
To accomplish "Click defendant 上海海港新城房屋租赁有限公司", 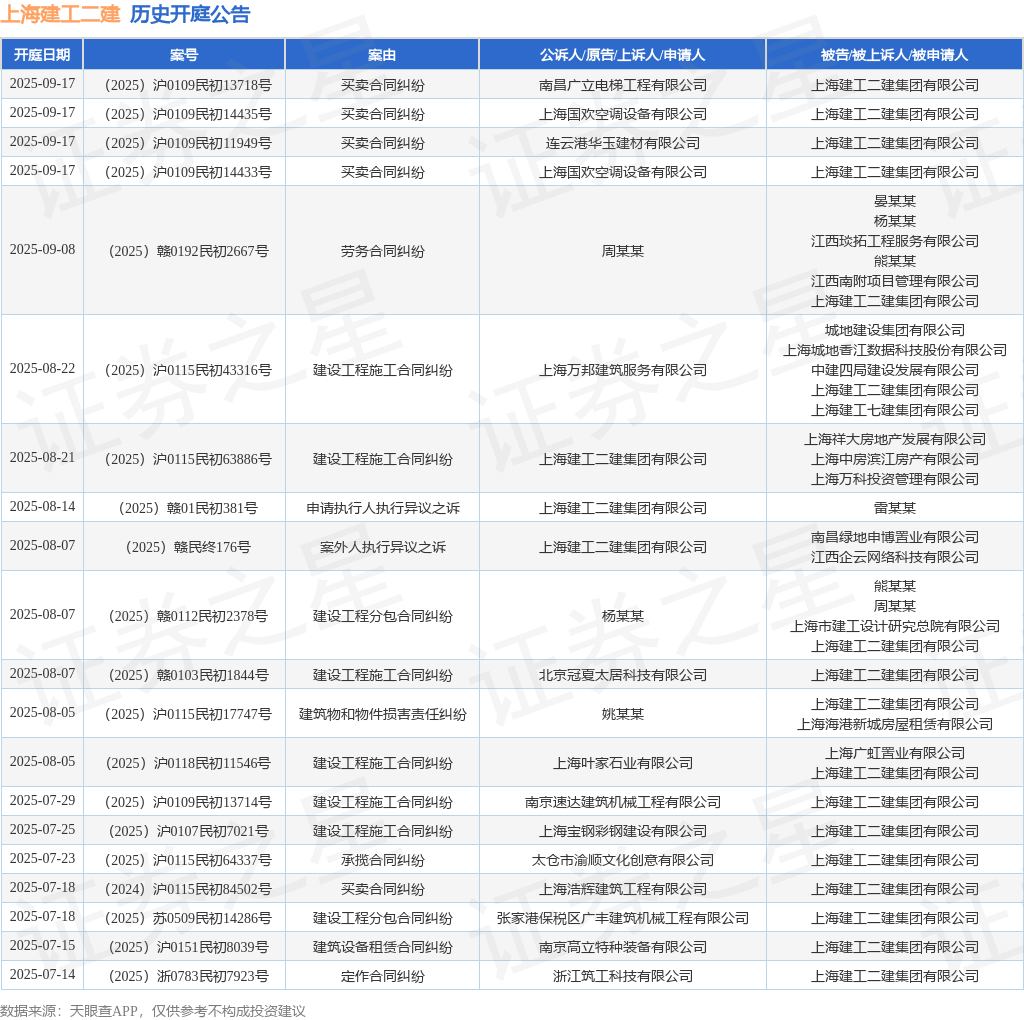I will point(895,724).
